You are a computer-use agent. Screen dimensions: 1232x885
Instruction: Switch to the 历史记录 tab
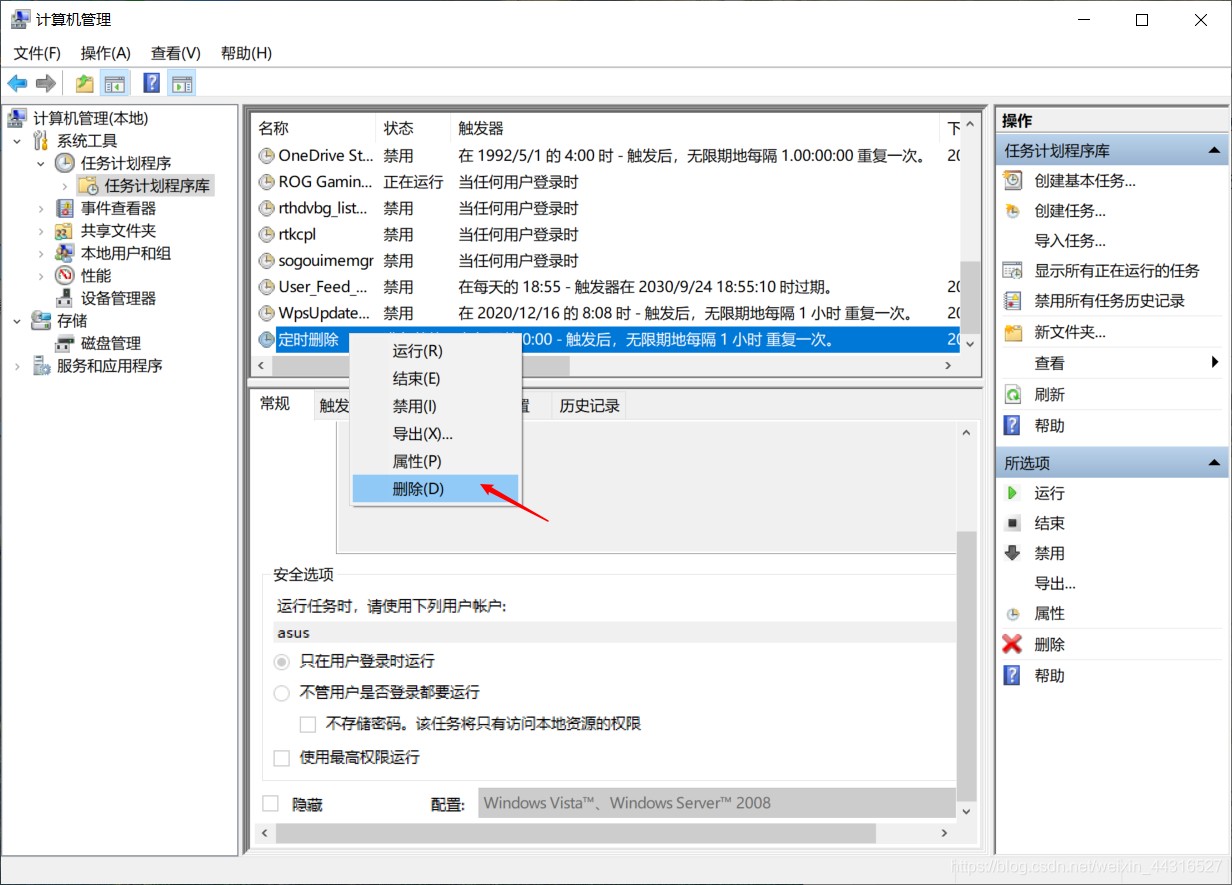click(589, 405)
